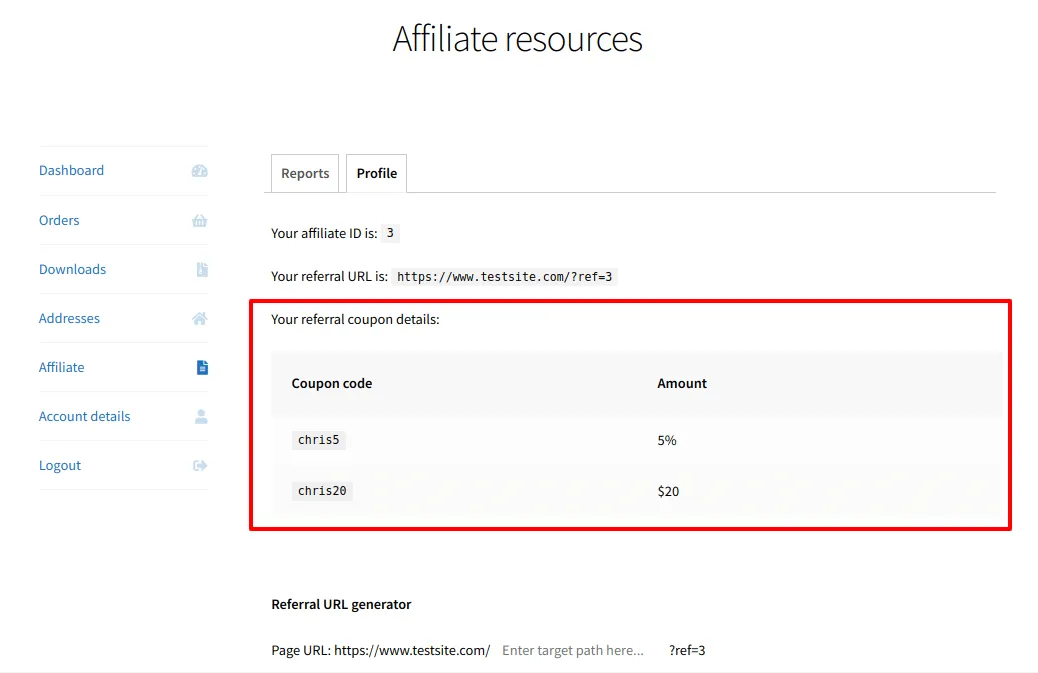Click the Affiliate resources page title

point(518,38)
